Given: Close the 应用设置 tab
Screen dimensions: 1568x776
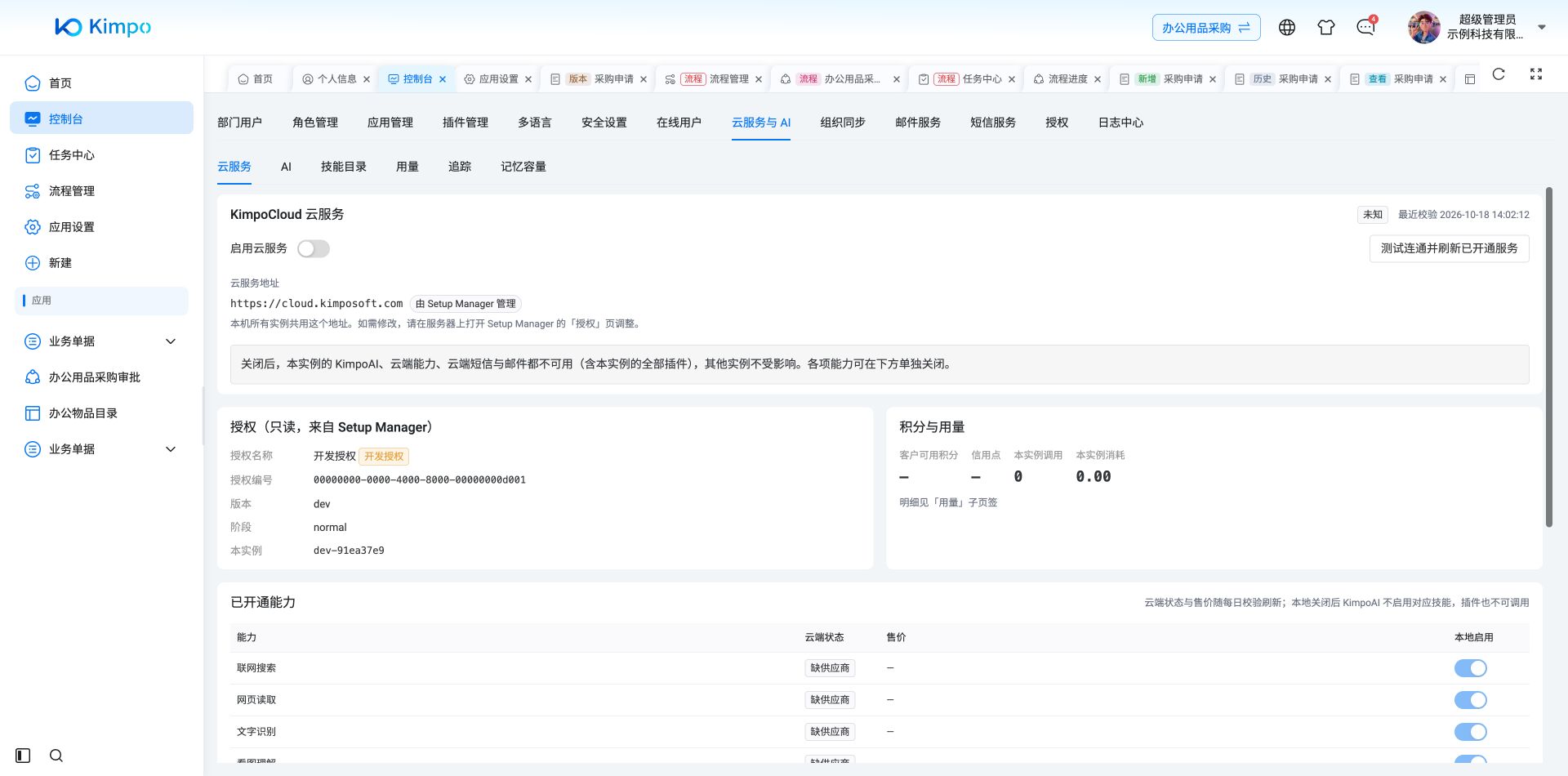Looking at the screenshot, I should [528, 79].
